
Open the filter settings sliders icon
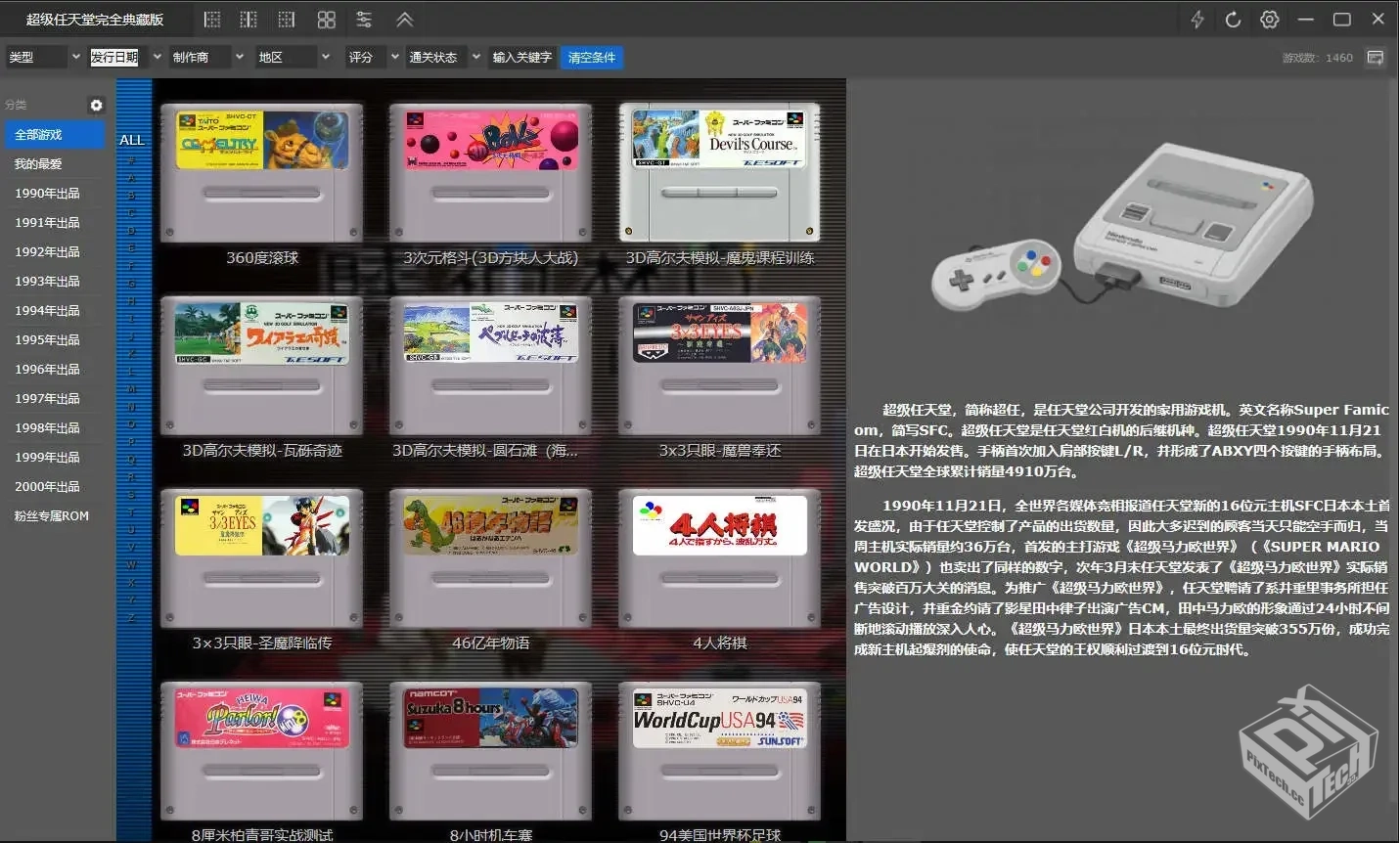pyautogui.click(x=364, y=19)
